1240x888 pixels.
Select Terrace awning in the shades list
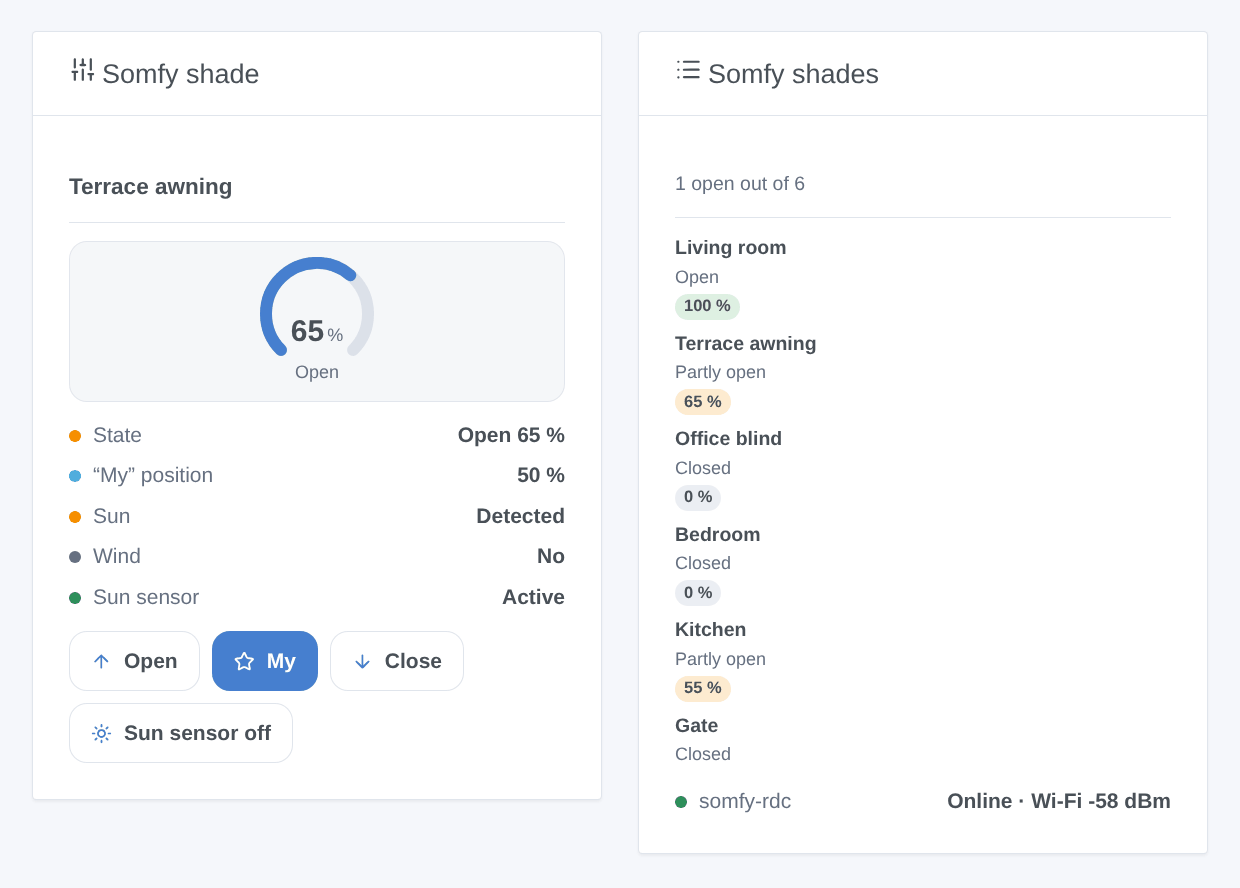click(923, 373)
